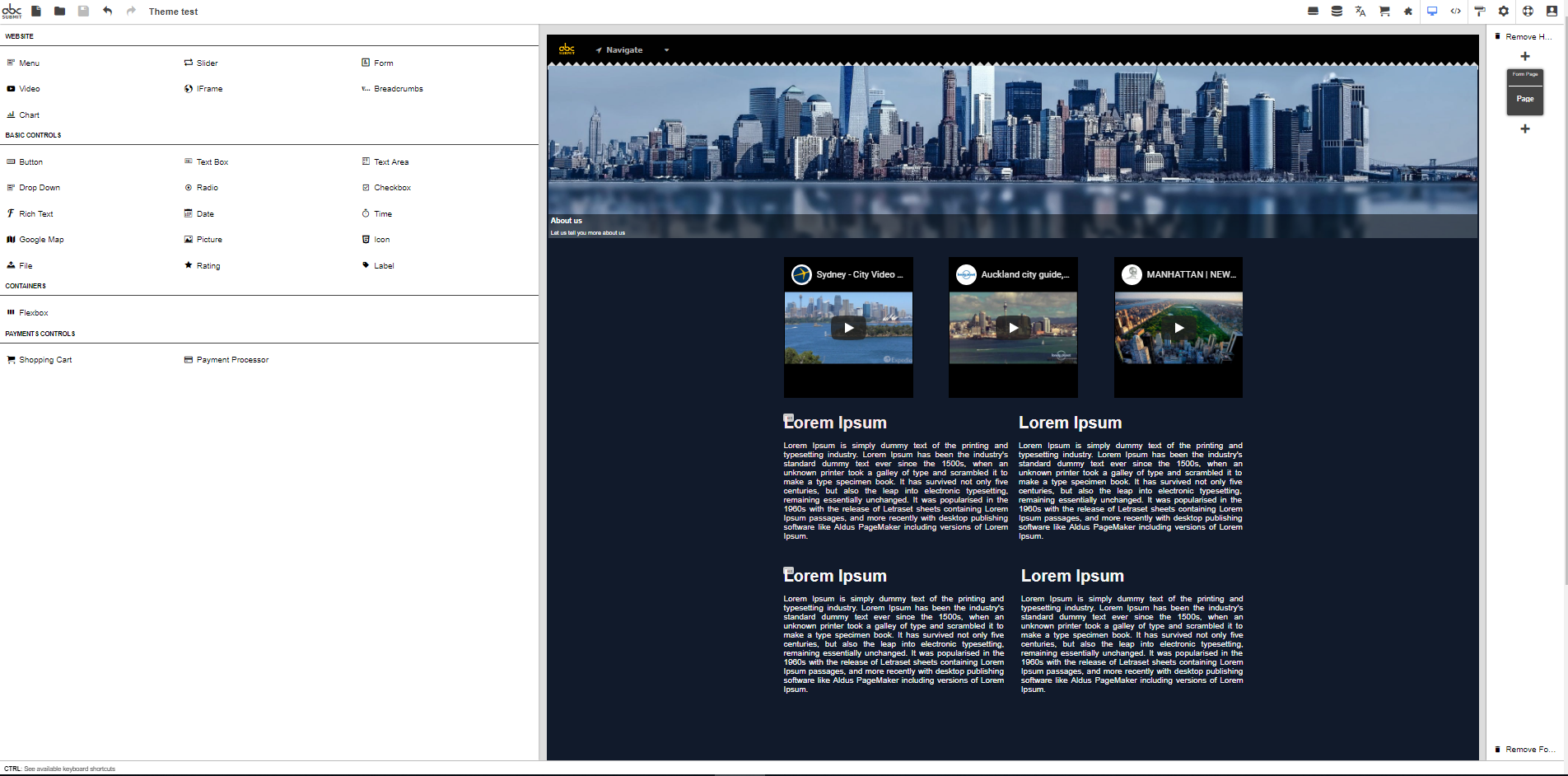Select the Breadcrumbs control
1568x776 pixels.
click(x=392, y=88)
